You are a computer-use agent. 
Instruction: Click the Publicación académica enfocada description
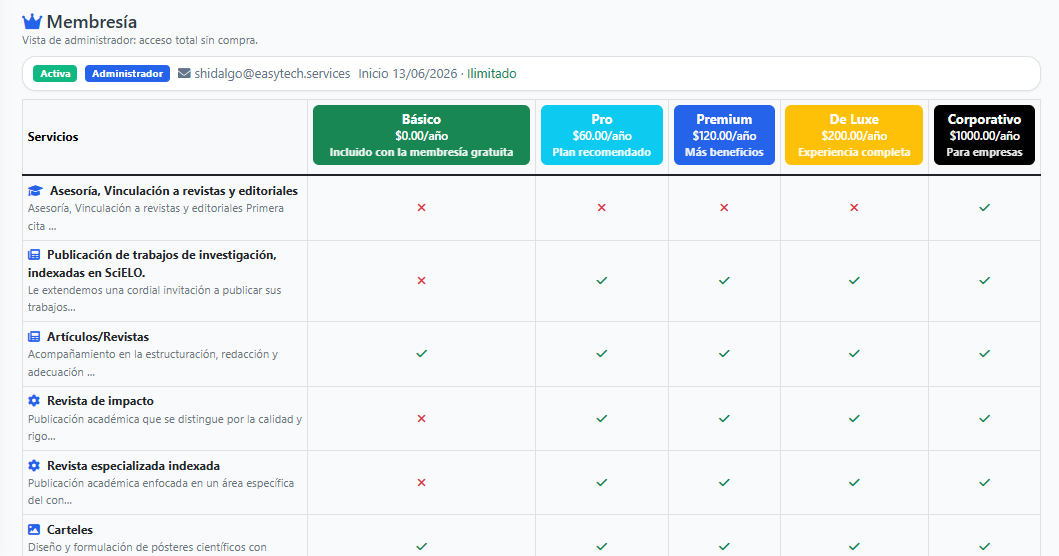[161, 492]
